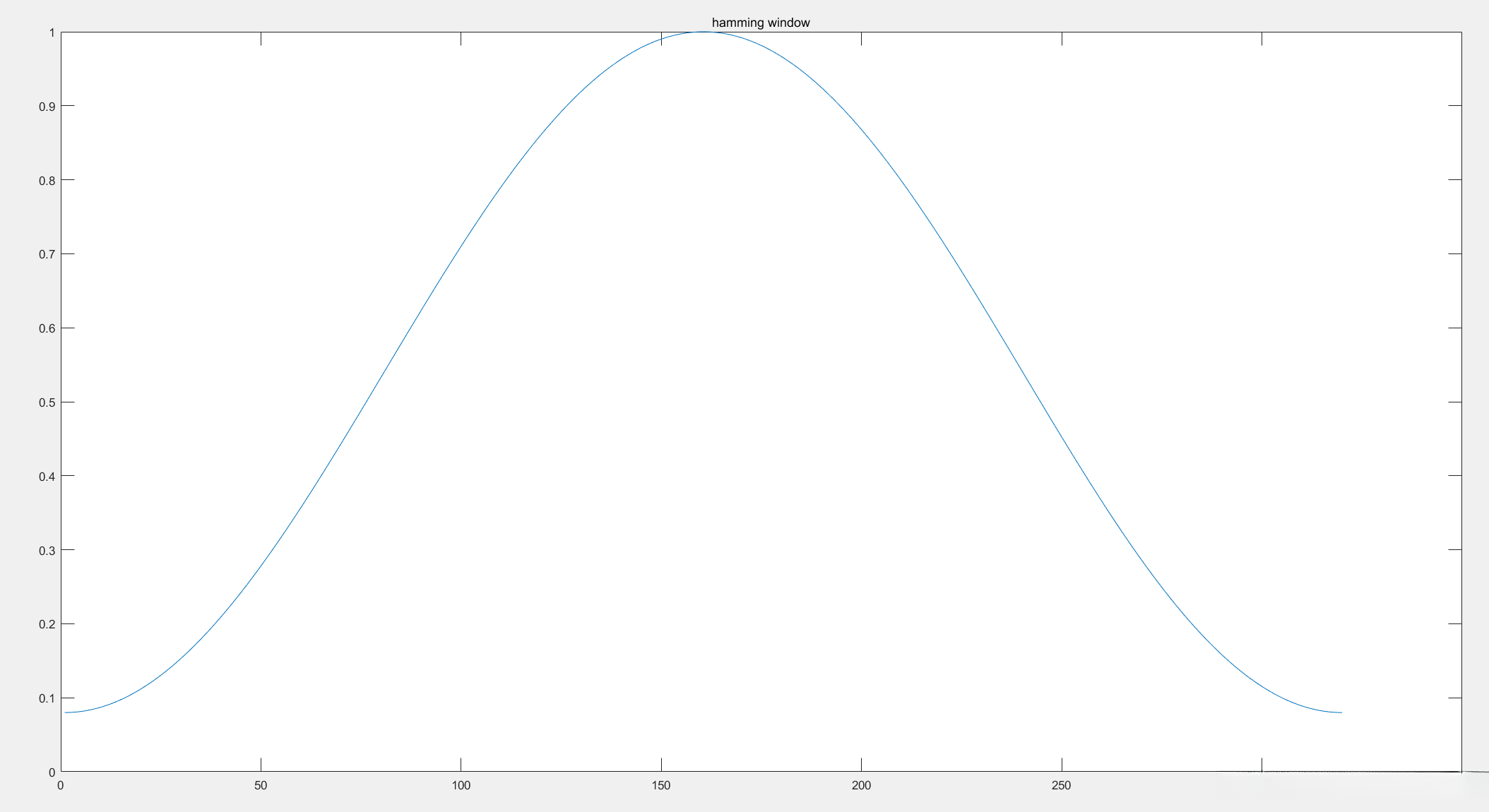Click the peak of the blue curve
The image size is (1489, 812).
(x=704, y=32)
